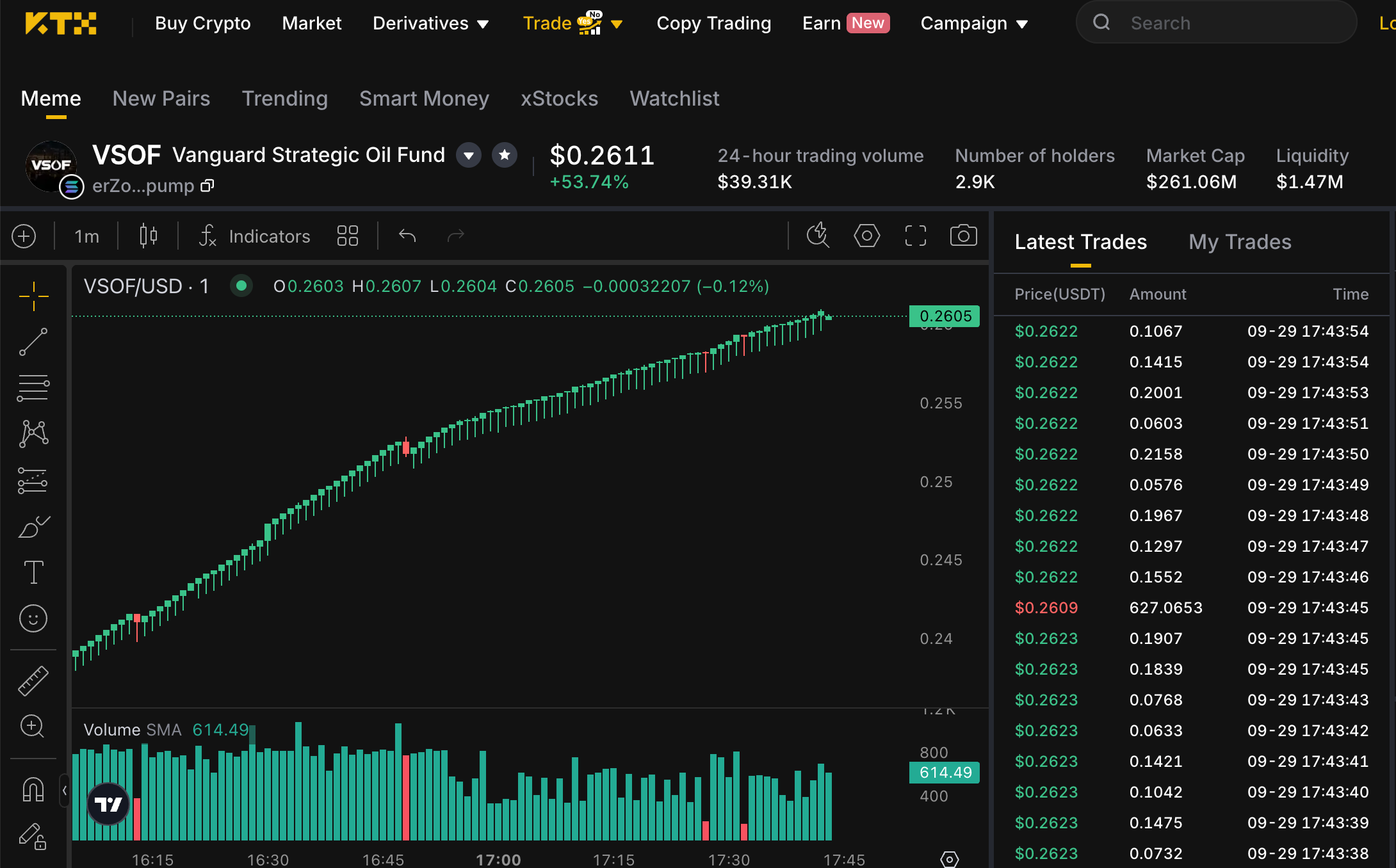Toggle the green market status dot
The width and height of the screenshot is (1396, 868).
(241, 286)
